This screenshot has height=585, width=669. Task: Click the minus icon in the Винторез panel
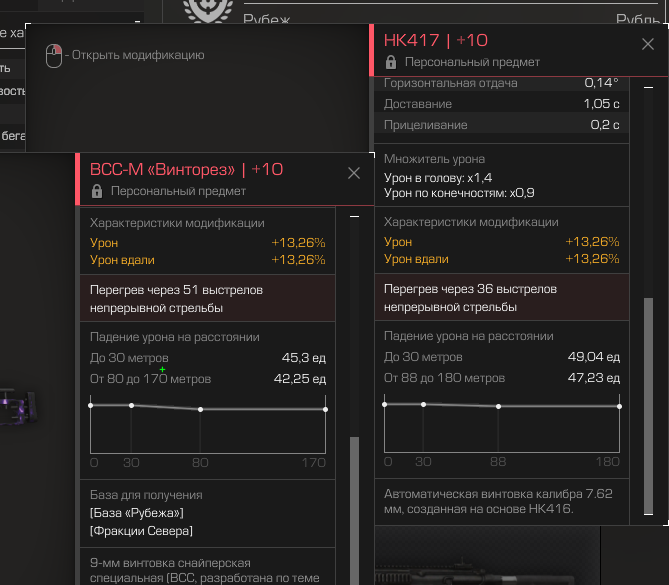354,217
